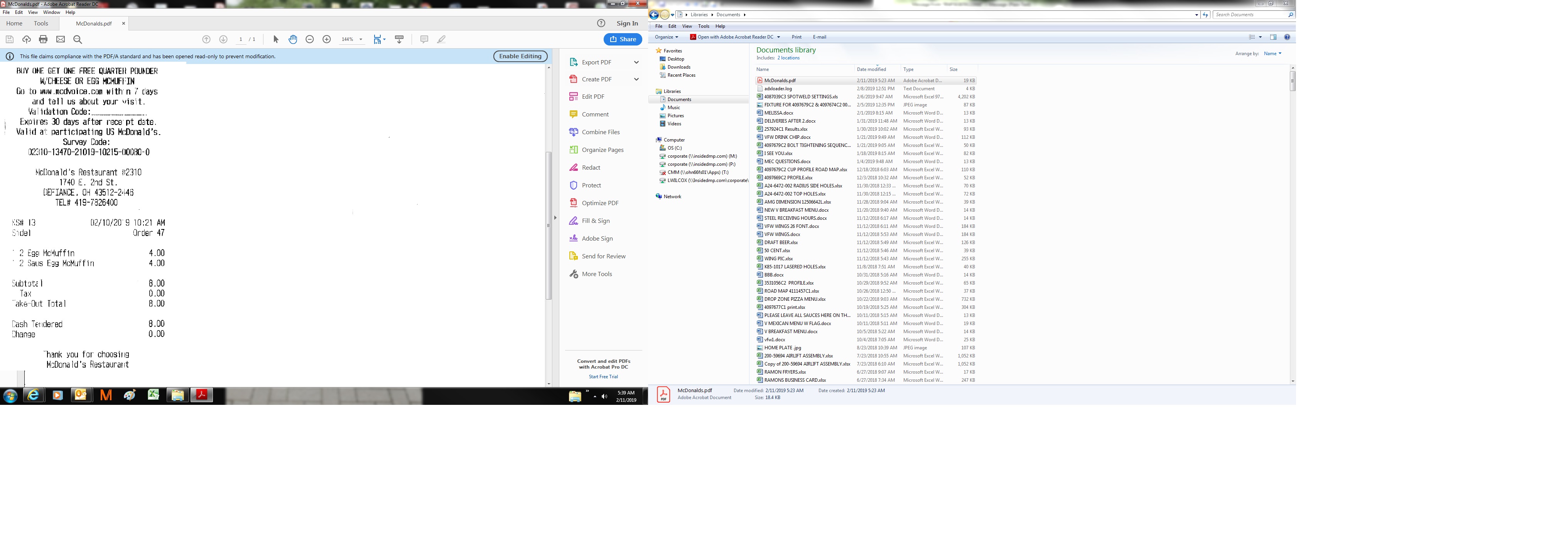
Task: Go to next page with down arrow icon
Action: [x=223, y=40]
